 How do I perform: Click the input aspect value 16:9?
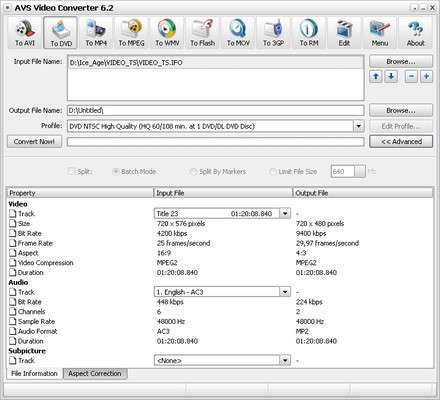point(164,253)
